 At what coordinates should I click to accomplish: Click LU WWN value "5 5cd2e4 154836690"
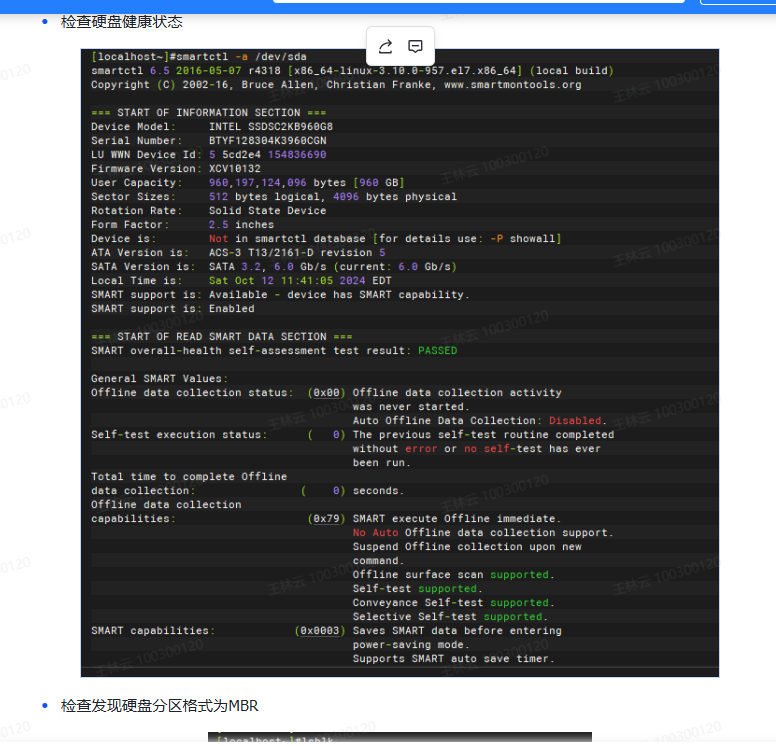click(268, 155)
